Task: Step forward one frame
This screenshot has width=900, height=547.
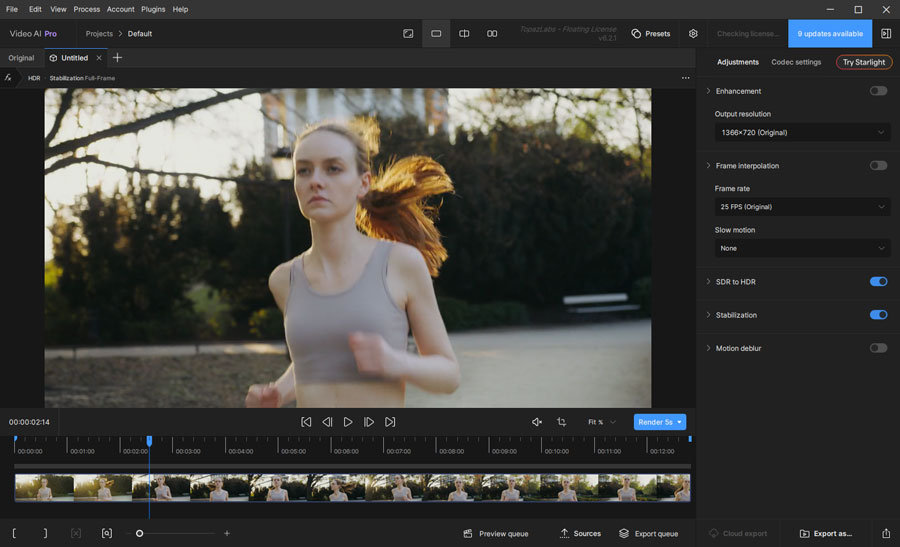Action: coord(369,422)
